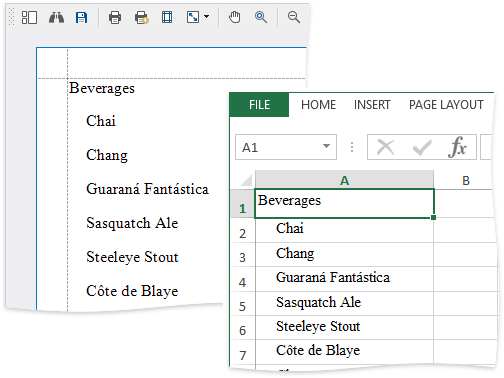Click the Select All corner triangle
This screenshot has height=378, width=504.
pyautogui.click(x=246, y=180)
